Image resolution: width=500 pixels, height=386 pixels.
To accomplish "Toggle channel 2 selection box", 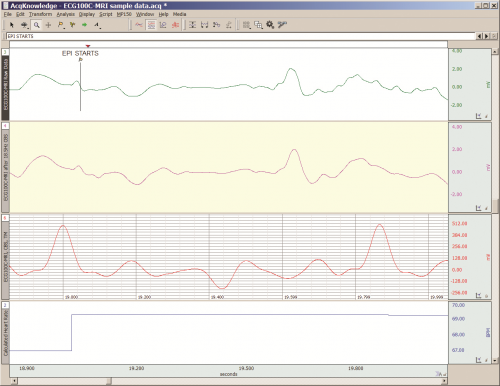I will [5, 305].
